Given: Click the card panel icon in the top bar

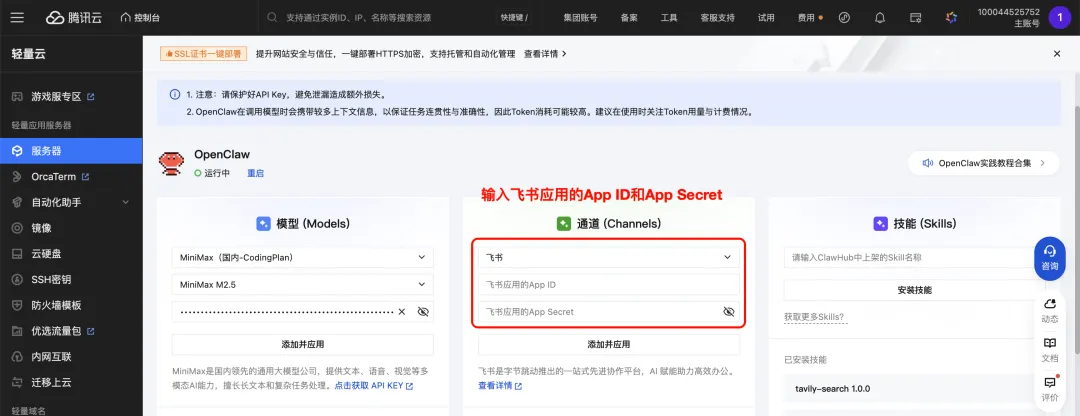Looking at the screenshot, I should point(915,18).
